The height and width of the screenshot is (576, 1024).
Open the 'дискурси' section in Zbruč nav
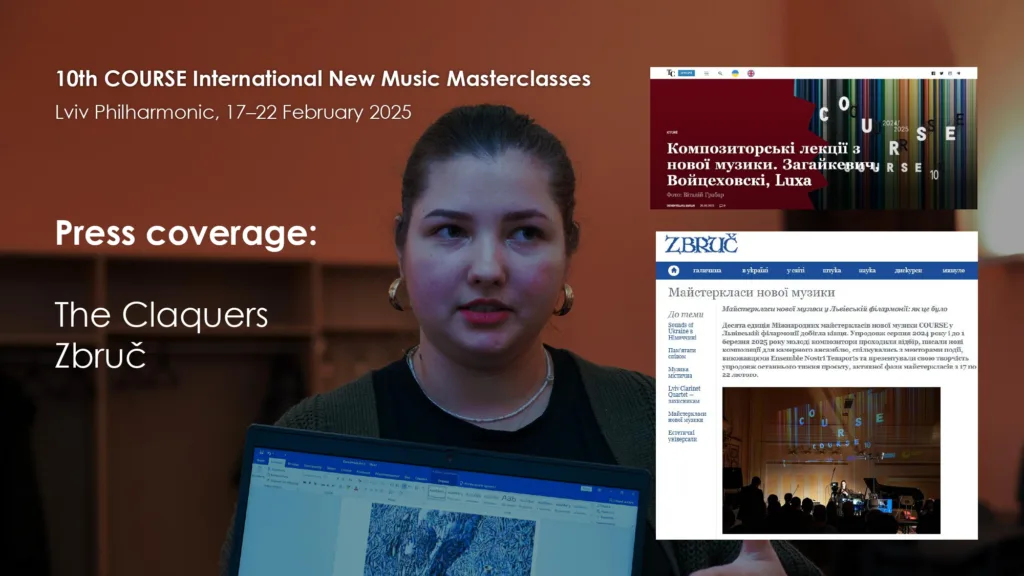(908, 270)
